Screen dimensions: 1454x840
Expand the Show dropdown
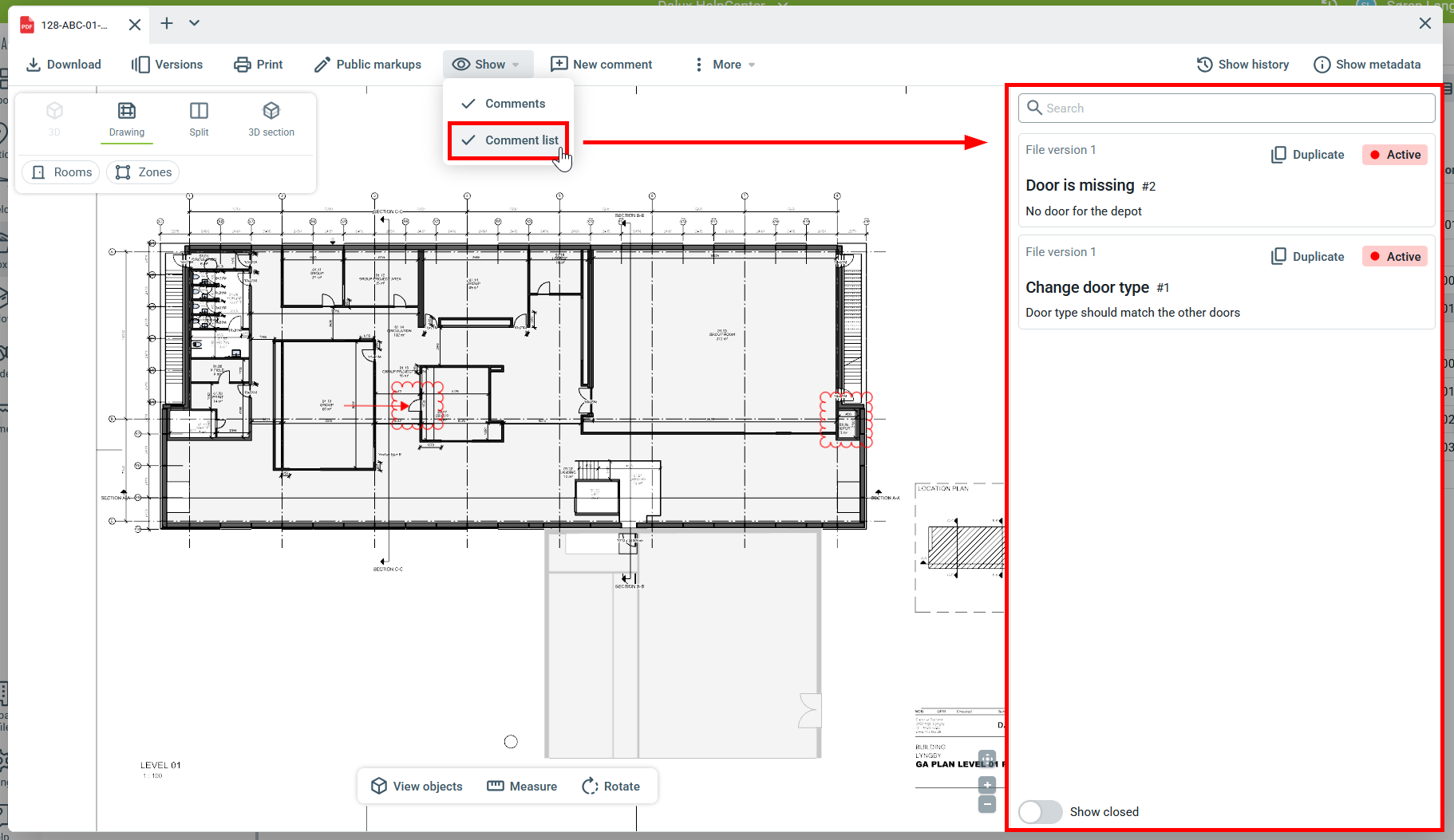pyautogui.click(x=485, y=65)
